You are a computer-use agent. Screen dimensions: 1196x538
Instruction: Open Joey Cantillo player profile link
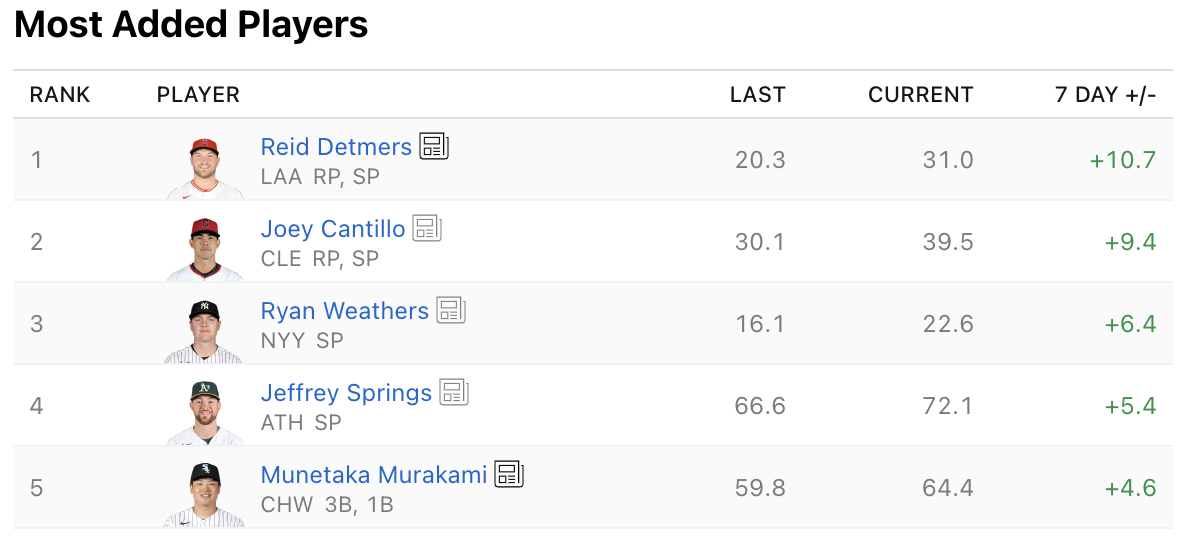(333, 229)
